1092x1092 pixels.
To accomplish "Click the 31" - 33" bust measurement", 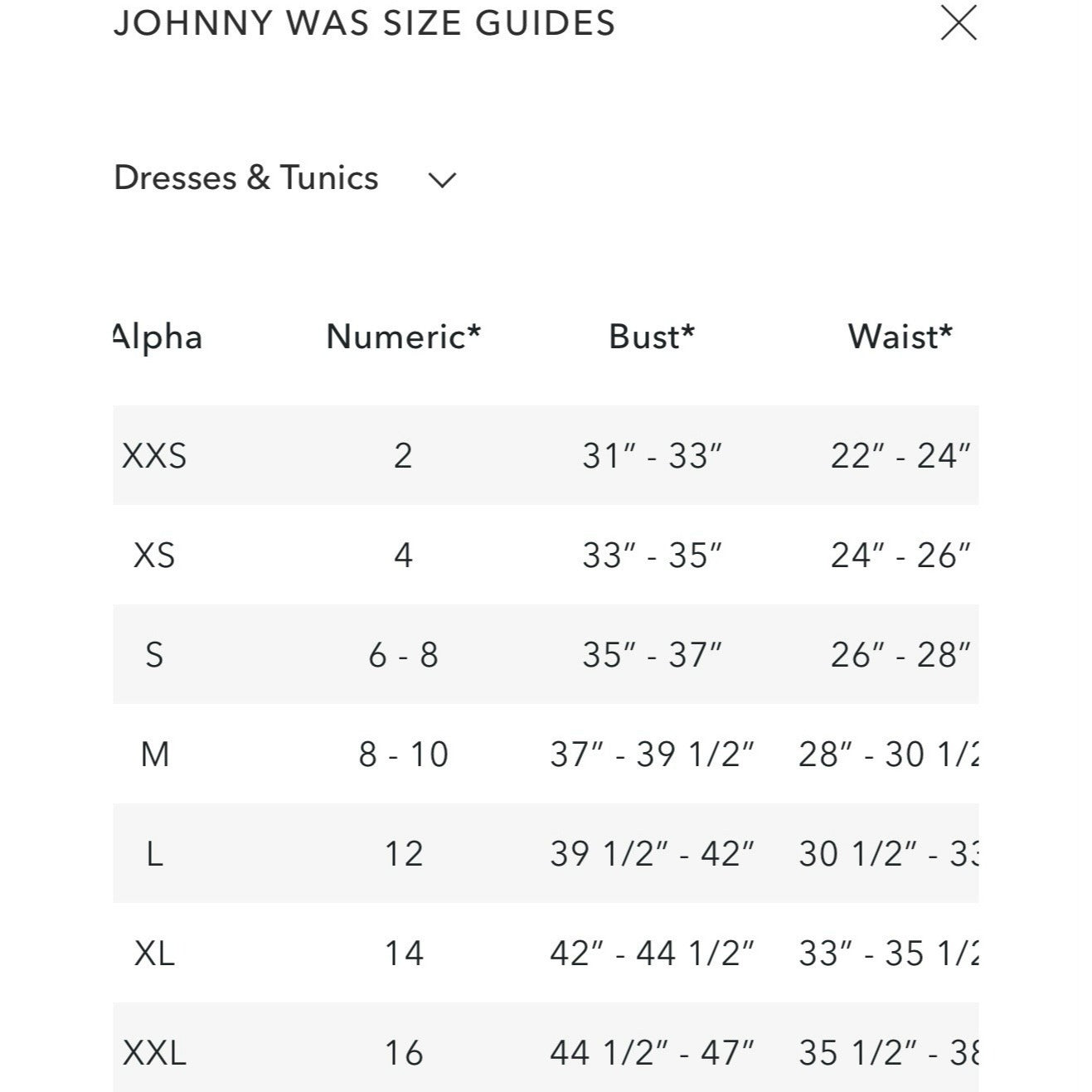I will (x=652, y=456).
